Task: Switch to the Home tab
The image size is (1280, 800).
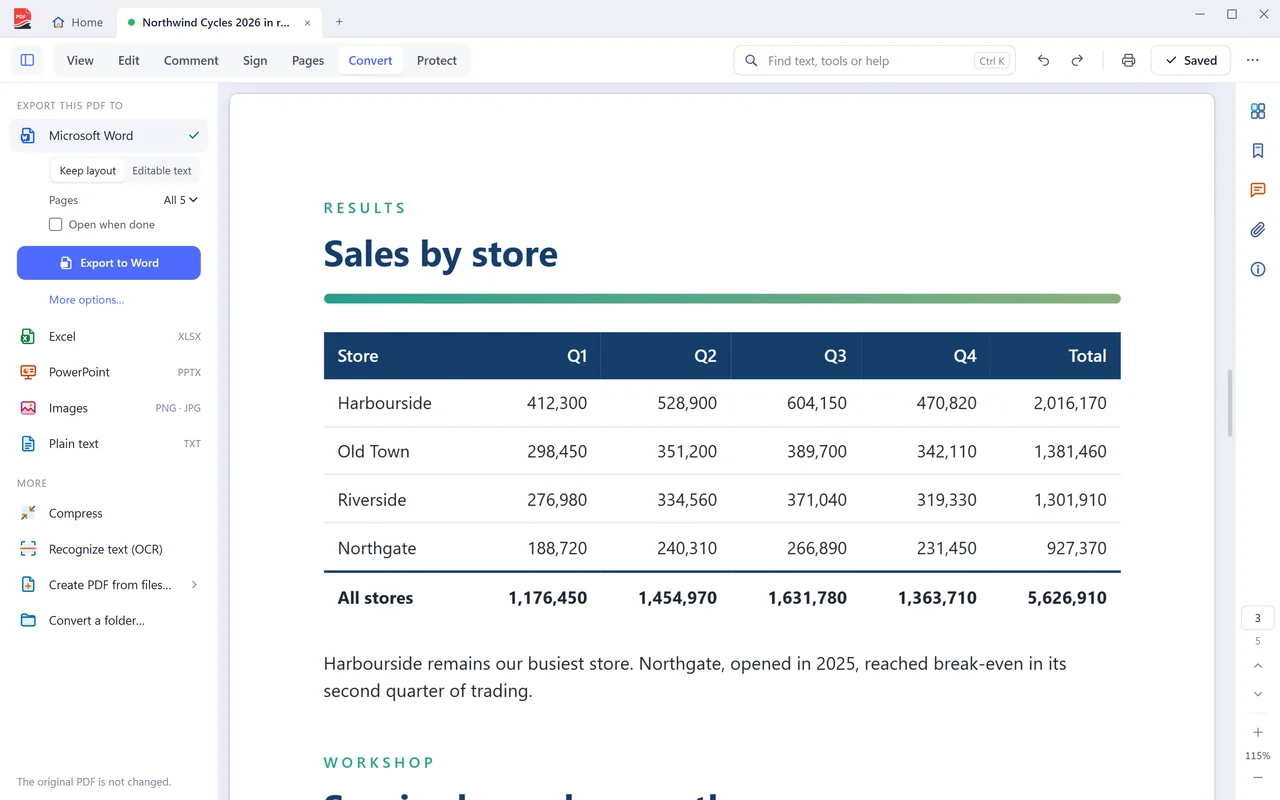Action: click(x=78, y=22)
